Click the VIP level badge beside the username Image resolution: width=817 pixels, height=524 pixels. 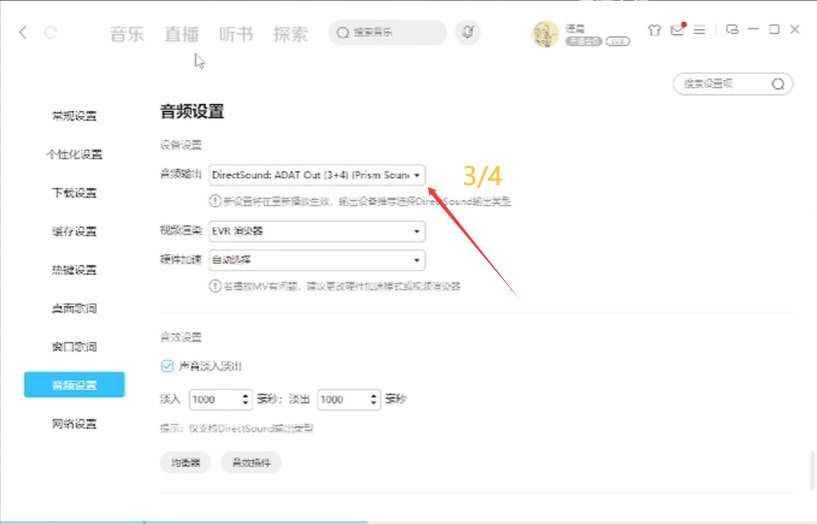pyautogui.click(x=617, y=42)
